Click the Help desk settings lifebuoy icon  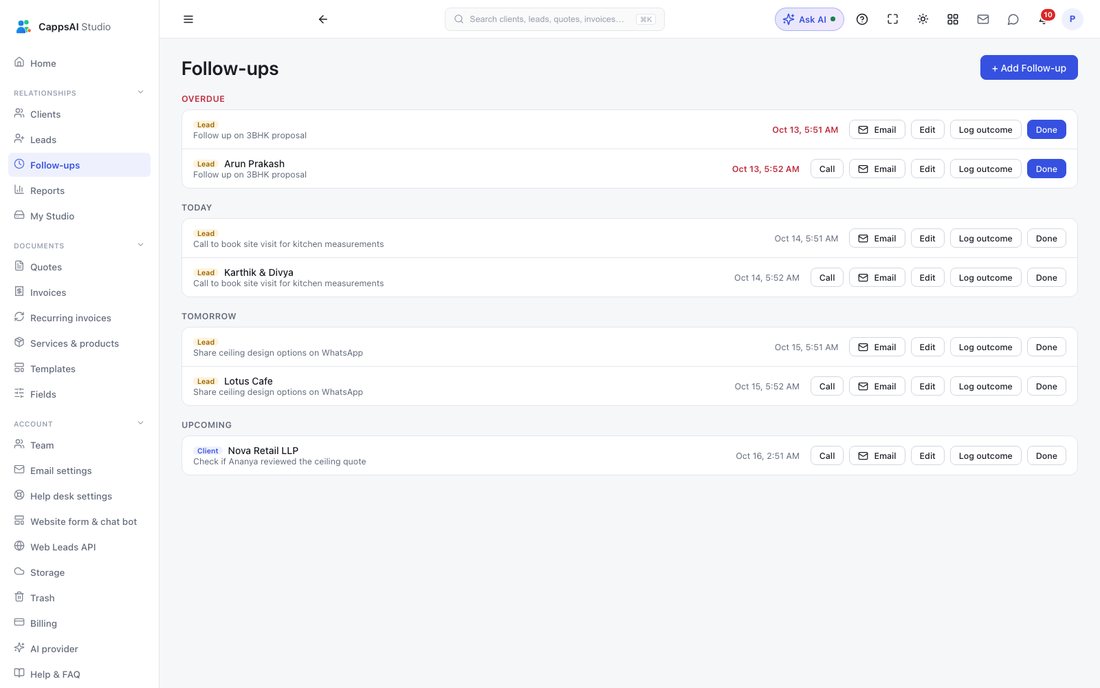pos(19,495)
